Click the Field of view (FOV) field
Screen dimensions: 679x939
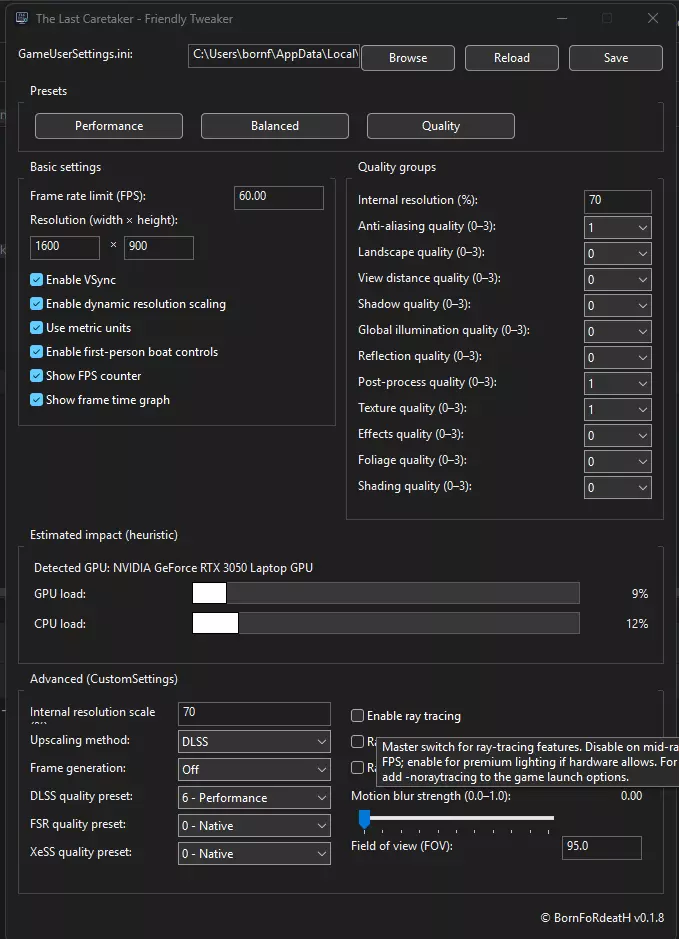[x=601, y=848]
